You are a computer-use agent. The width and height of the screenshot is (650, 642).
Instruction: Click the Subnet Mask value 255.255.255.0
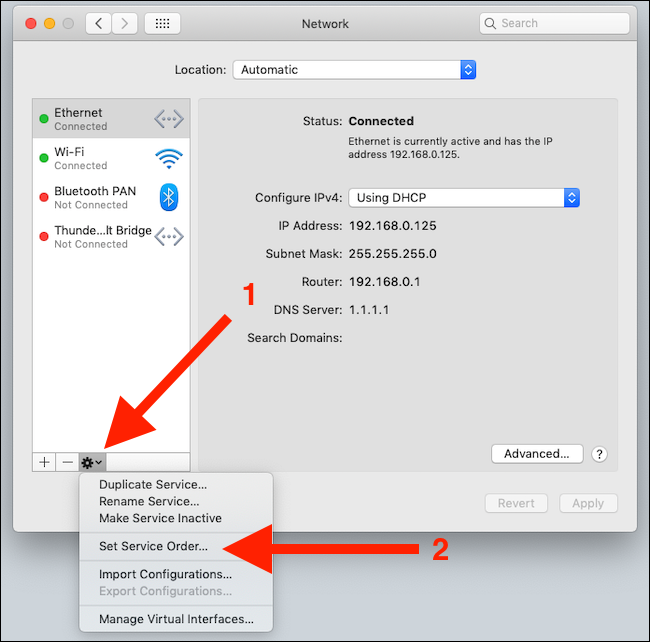(393, 254)
